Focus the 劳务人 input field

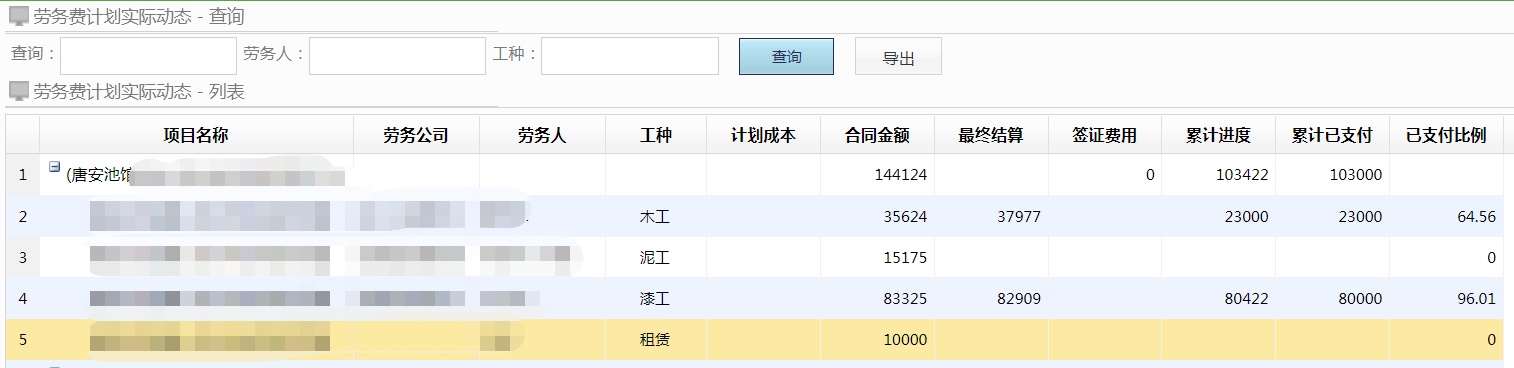pyautogui.click(x=397, y=56)
